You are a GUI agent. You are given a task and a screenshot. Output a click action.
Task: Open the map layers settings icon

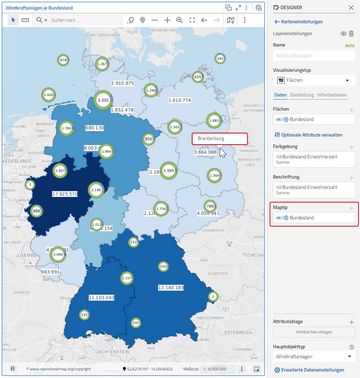pos(230,20)
